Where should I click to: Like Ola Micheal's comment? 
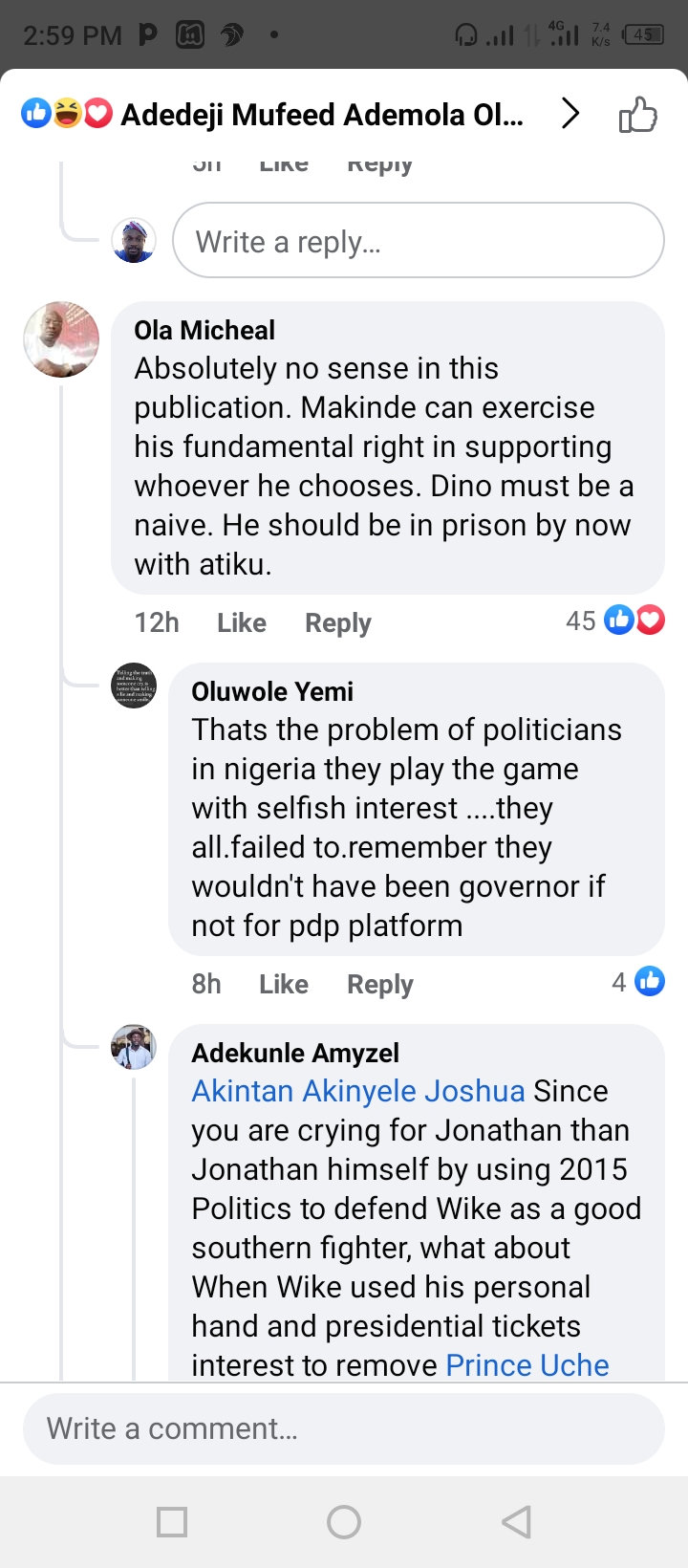point(241,623)
